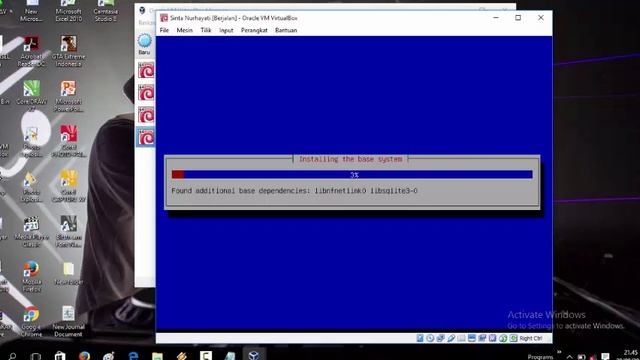This screenshot has width=640, height=360.
Task: Open the New folder desktop icon
Action: tap(69, 273)
